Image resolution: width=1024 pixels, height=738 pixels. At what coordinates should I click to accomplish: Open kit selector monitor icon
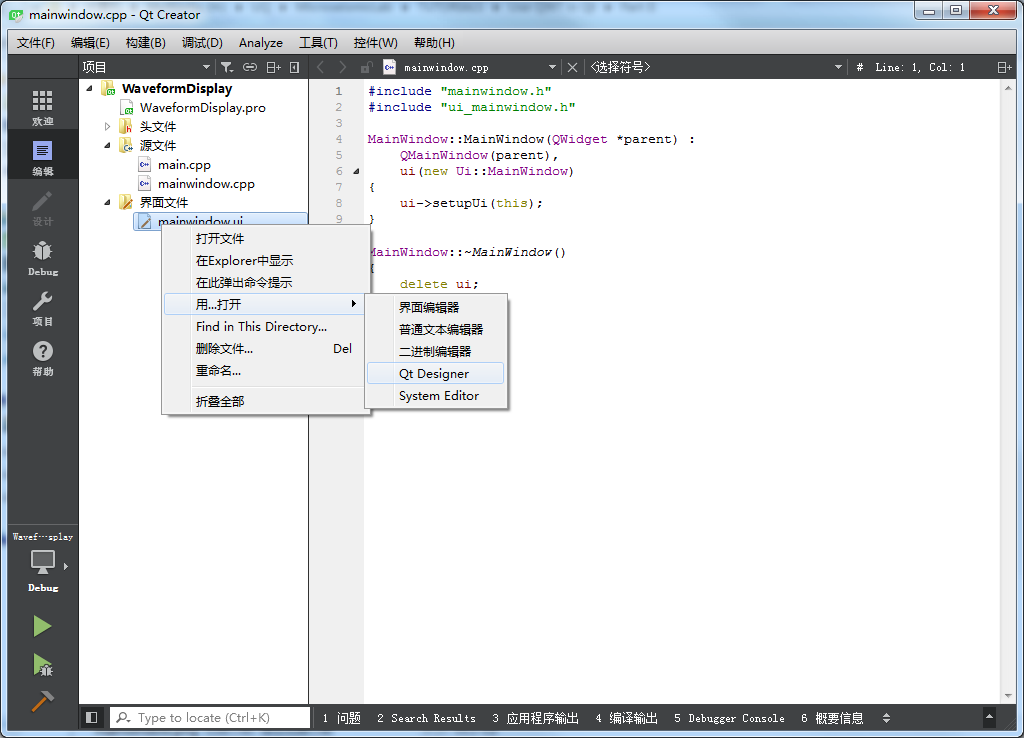click(42, 562)
